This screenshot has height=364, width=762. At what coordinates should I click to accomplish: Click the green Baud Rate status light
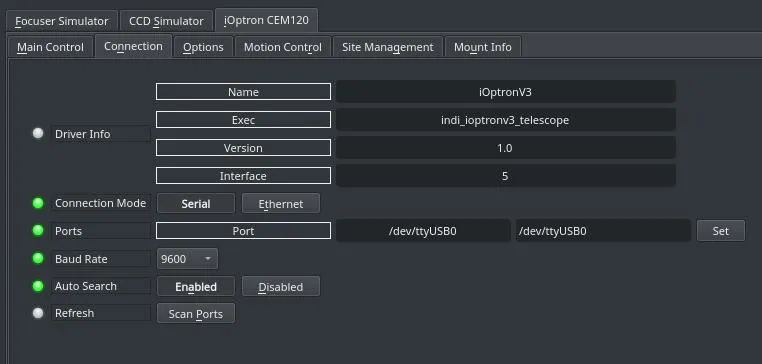pos(38,258)
